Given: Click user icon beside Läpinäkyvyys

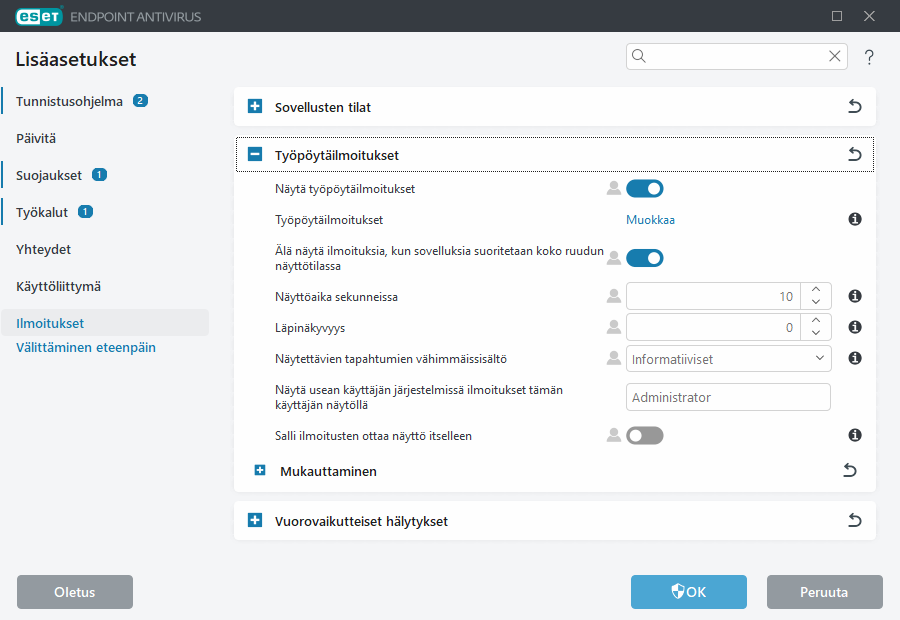Looking at the screenshot, I should tap(614, 327).
